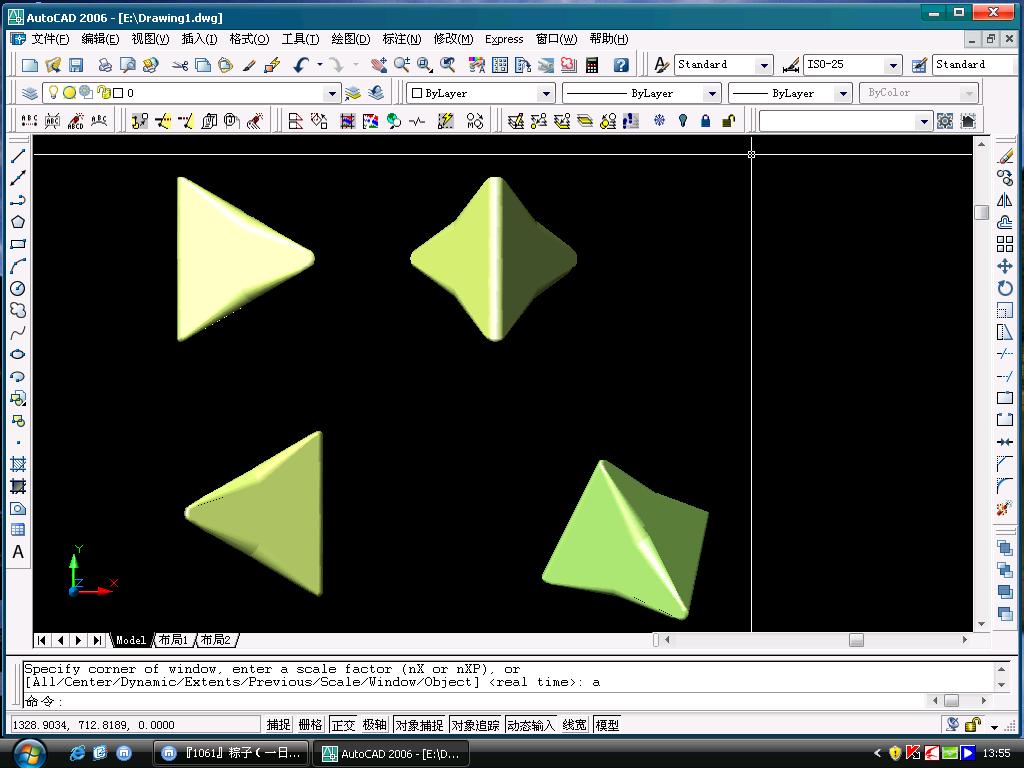The image size is (1024, 768).
Task: Click the Zoom Realtime magnifier icon
Action: click(x=401, y=65)
